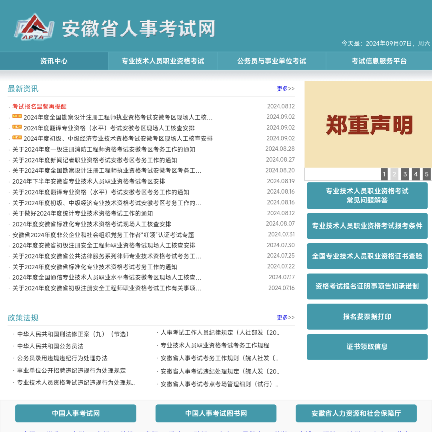Open the 考试信息服务平台 navigation tab

pos(379,61)
